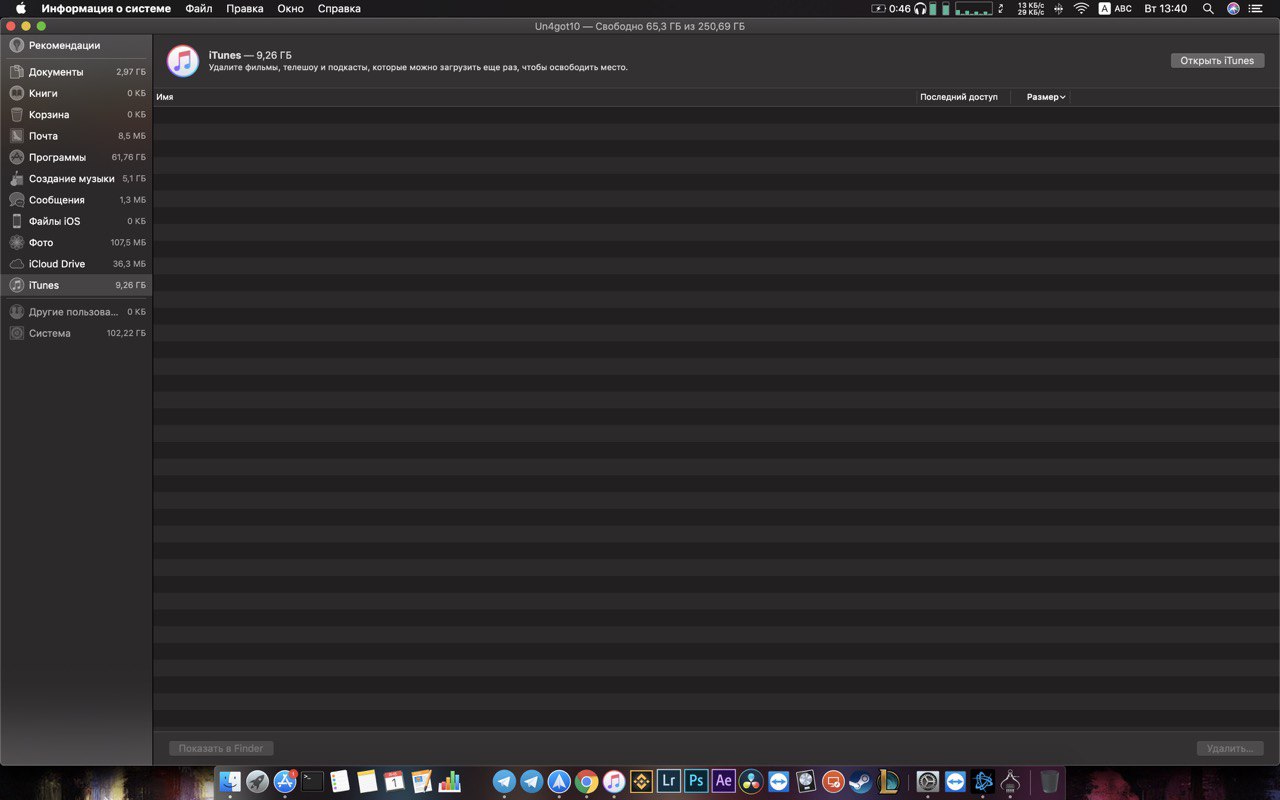1280x800 pixels.
Task: Open the Trash in the Dock
Action: tap(1049, 781)
